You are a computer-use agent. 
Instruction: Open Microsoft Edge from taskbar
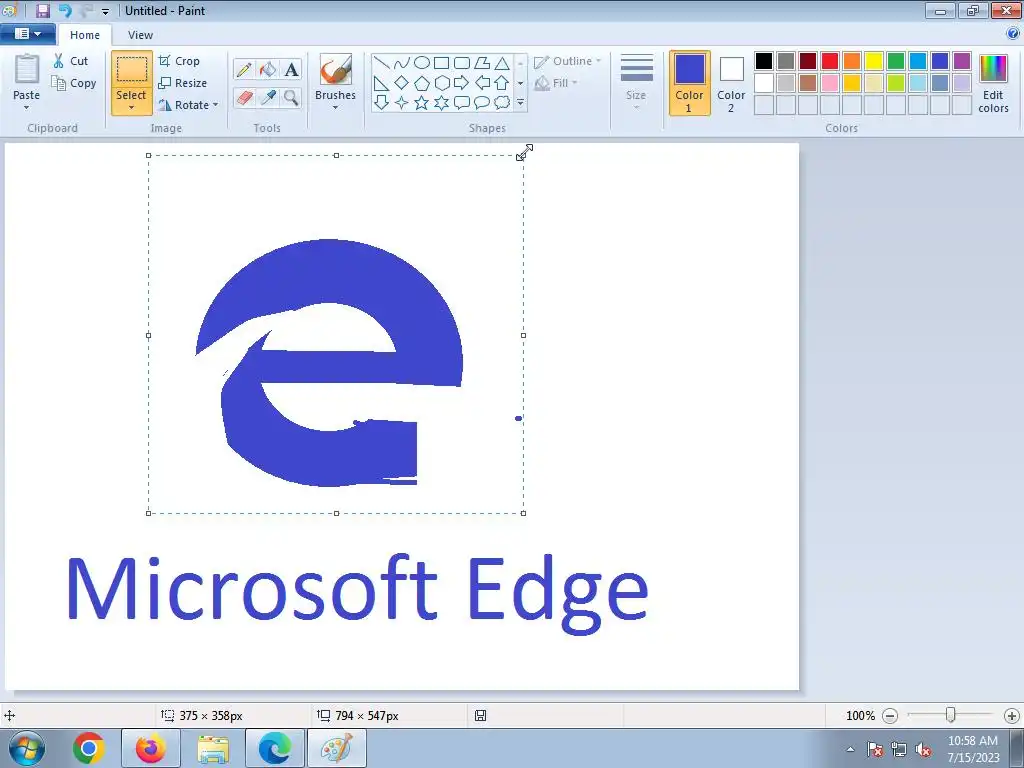point(275,748)
